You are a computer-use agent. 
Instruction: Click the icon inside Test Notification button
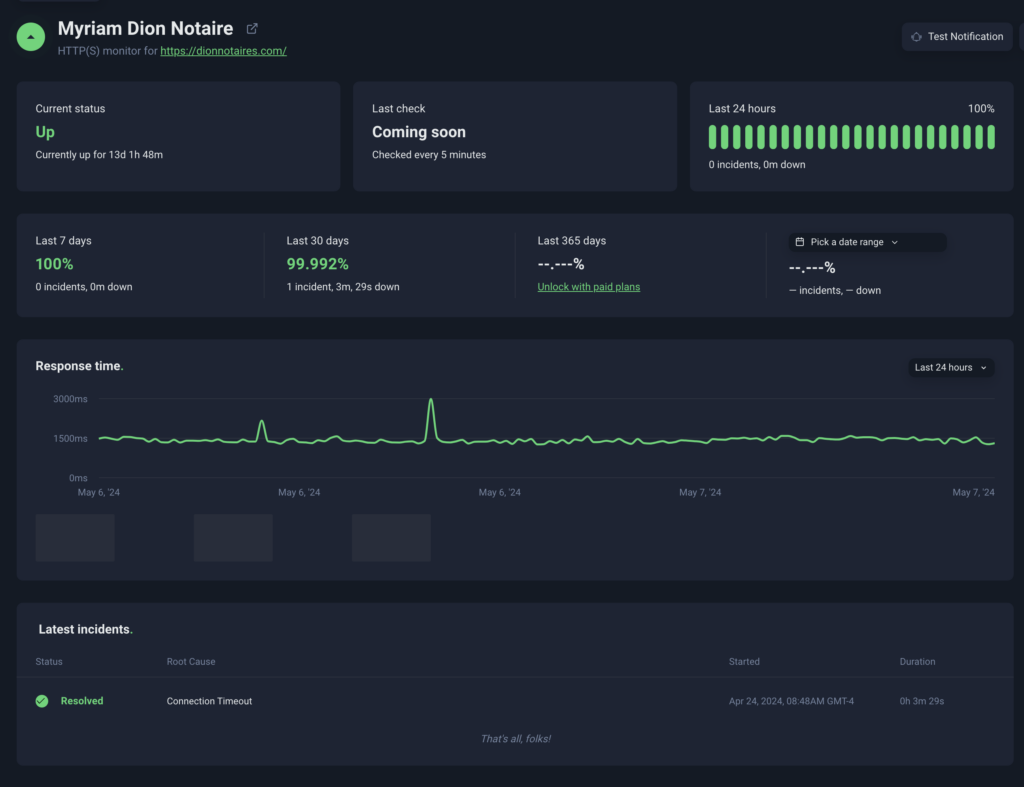(916, 37)
